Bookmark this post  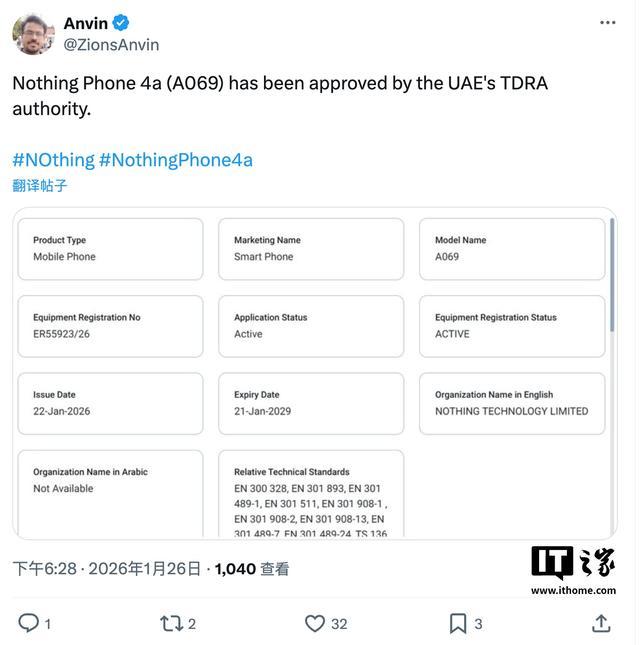click(x=458, y=623)
